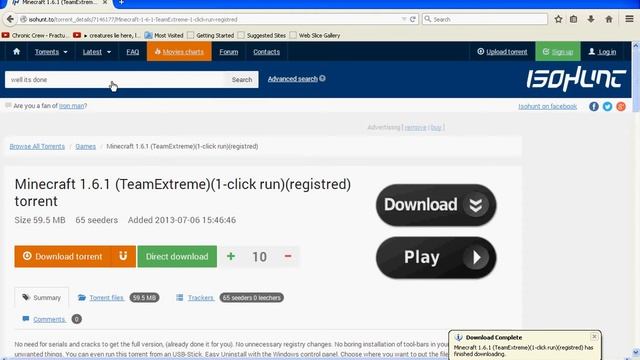Image resolution: width=640 pixels, height=360 pixels.
Task: Click the Log in link
Action: [602, 52]
